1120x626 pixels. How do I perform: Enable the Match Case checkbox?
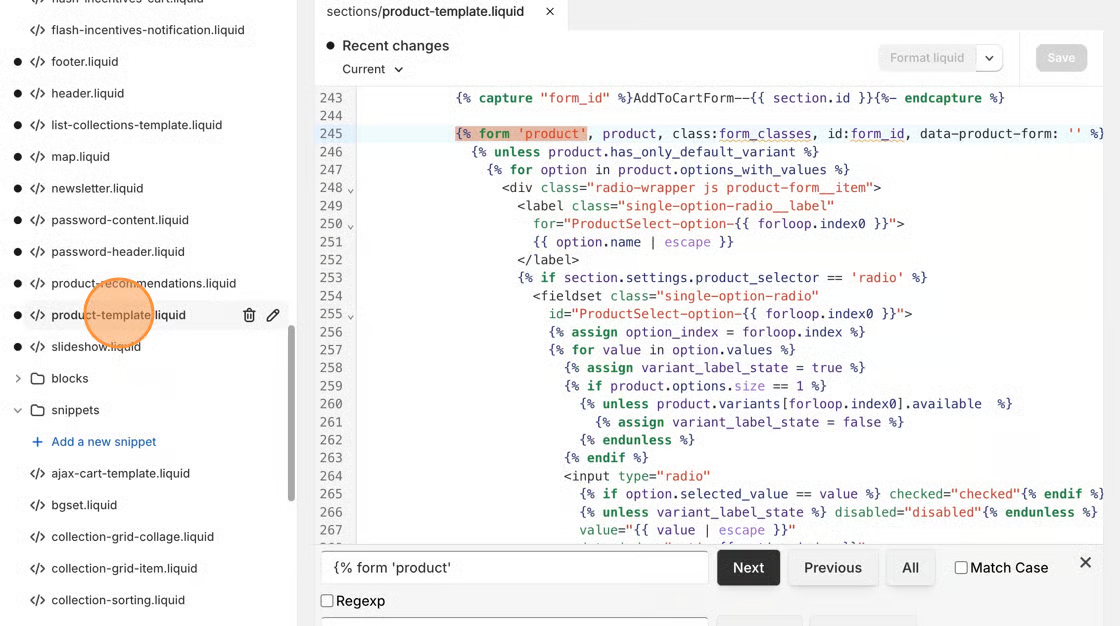pyautogui.click(x=961, y=568)
